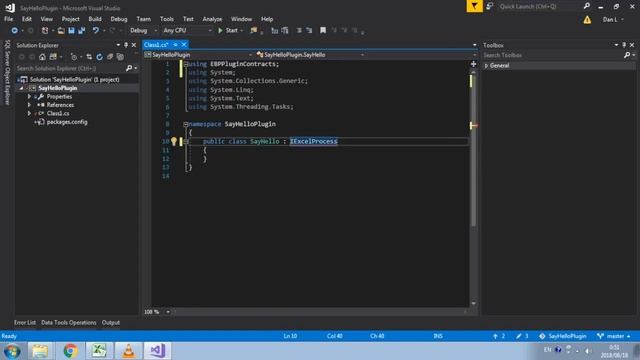Click the editor split window handle

473,64
